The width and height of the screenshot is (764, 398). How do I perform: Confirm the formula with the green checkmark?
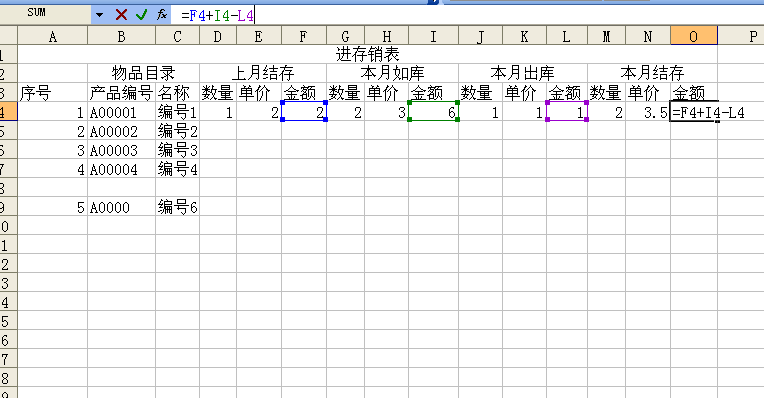[142, 15]
